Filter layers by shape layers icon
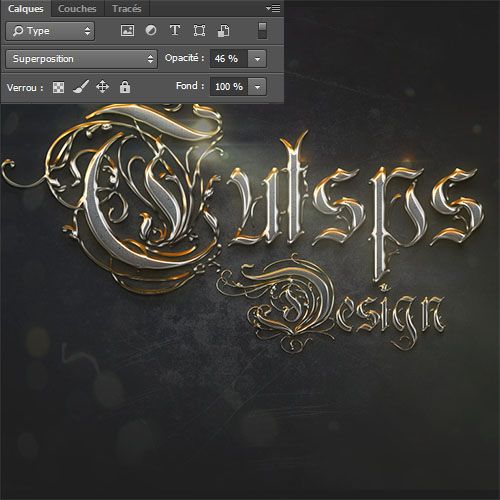 (x=199, y=31)
